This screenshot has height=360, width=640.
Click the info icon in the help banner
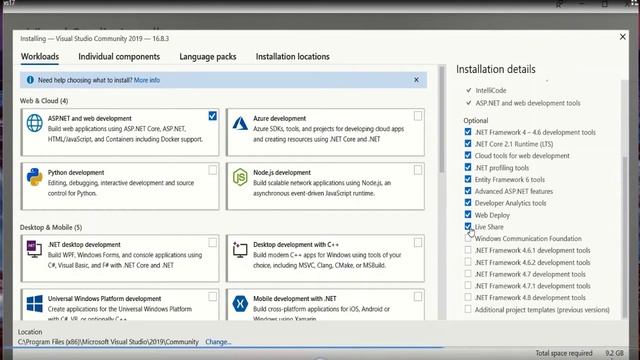[30, 80]
